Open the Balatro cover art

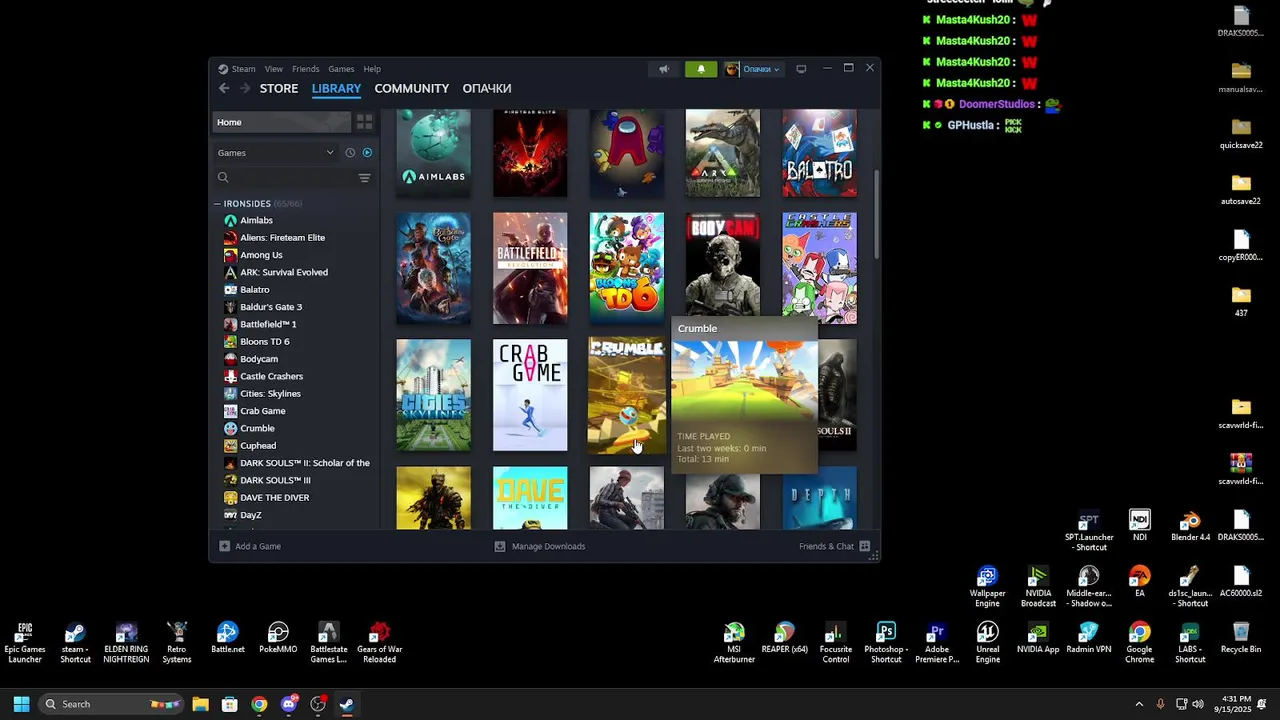(x=819, y=153)
